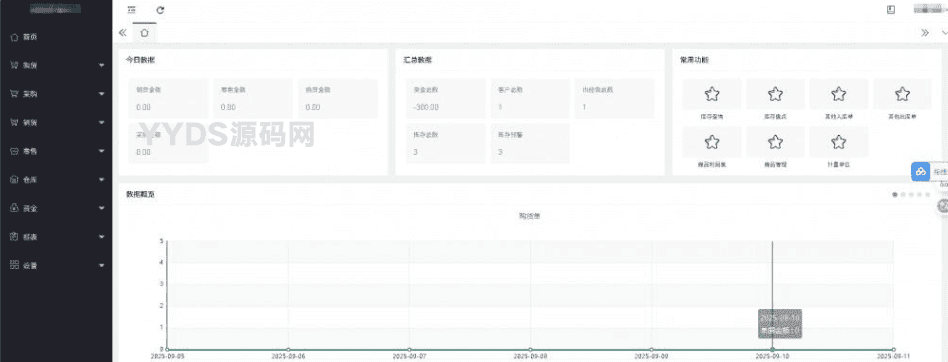Expand the 销货 menu arrow

(x=102, y=123)
